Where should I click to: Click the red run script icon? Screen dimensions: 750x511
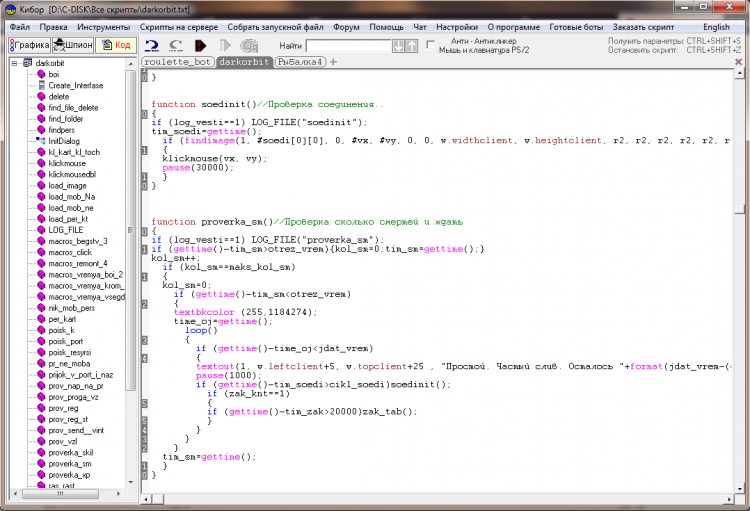[x=201, y=46]
